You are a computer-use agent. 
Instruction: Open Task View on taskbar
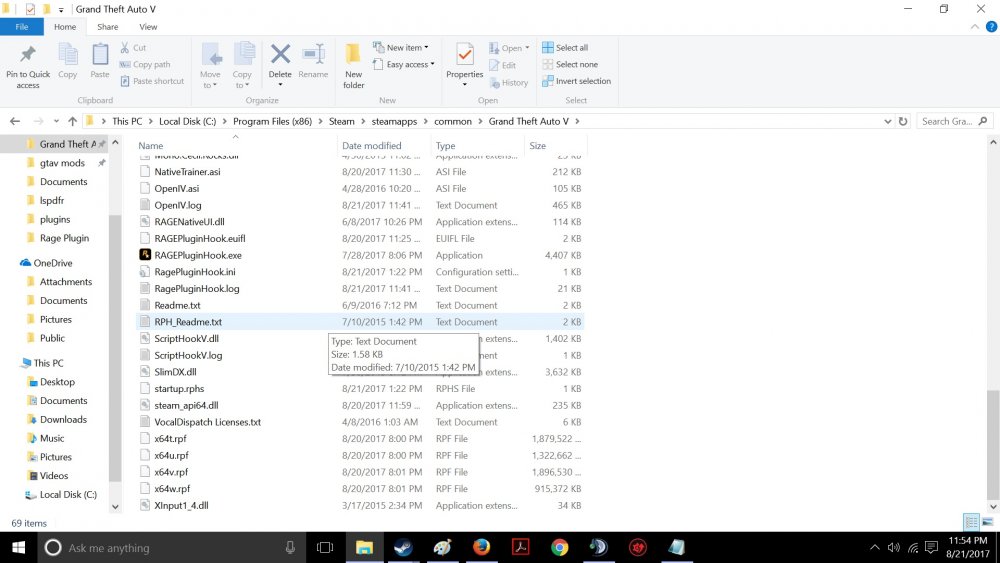tap(325, 548)
